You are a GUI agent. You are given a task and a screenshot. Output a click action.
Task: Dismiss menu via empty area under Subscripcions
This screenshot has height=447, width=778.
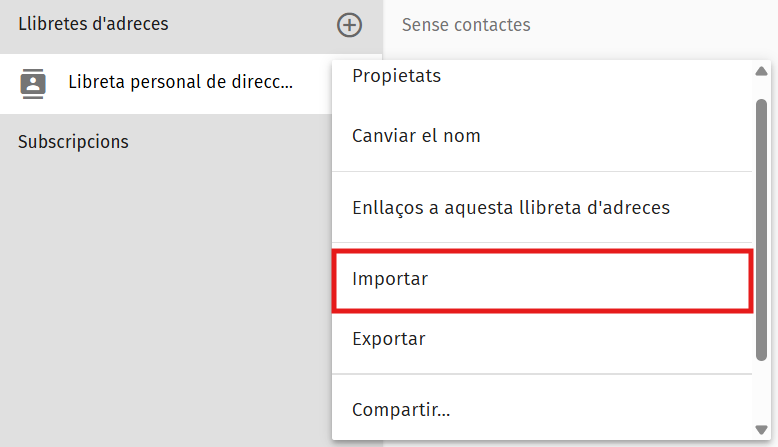(x=164, y=298)
